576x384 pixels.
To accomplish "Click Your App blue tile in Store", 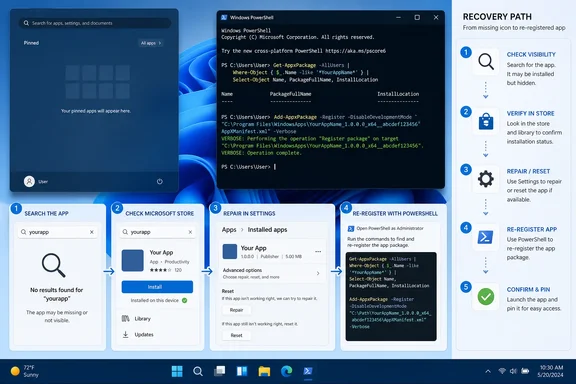I will tap(133, 261).
